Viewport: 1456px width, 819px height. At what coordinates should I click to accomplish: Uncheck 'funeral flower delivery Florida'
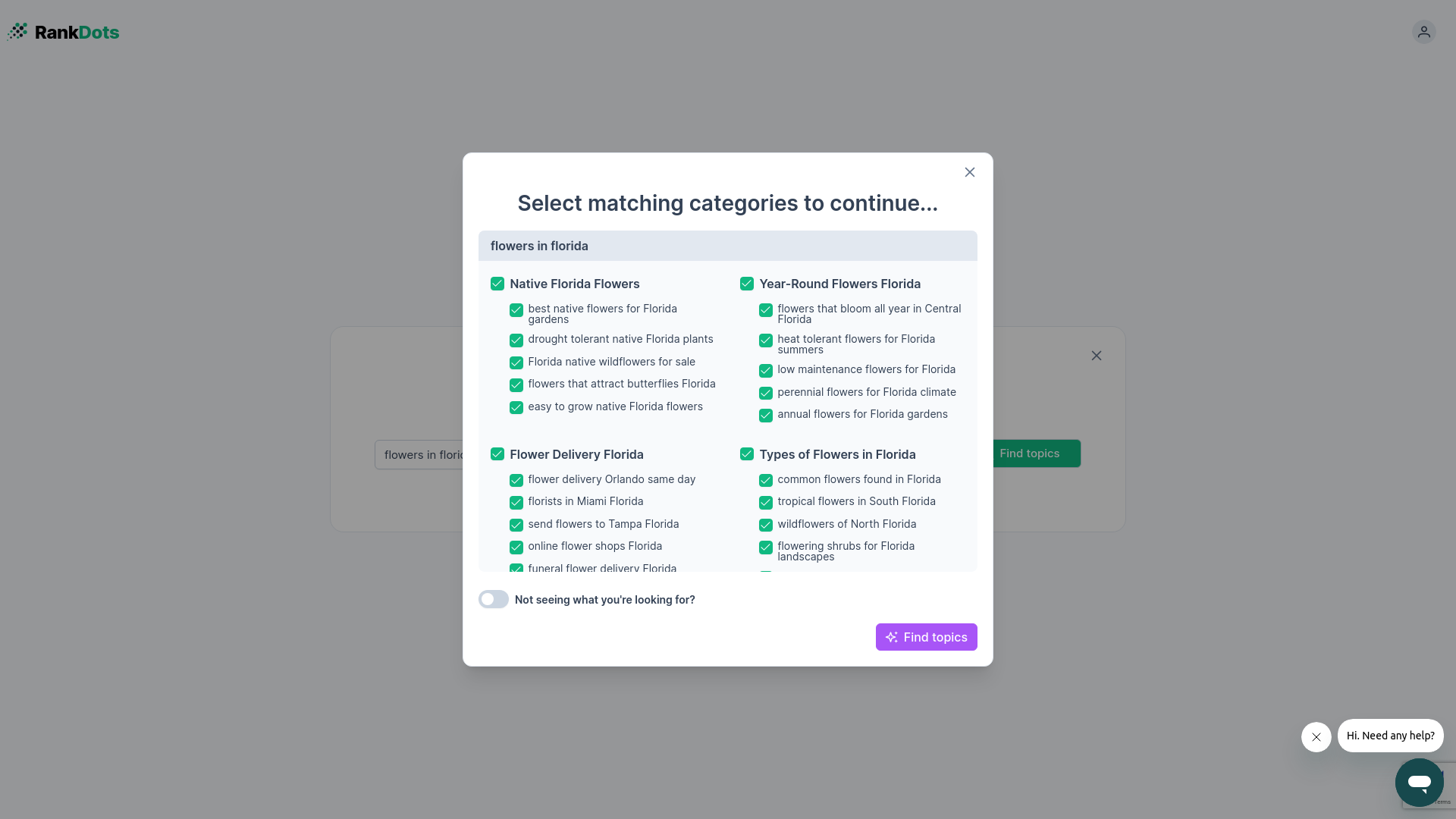point(516,569)
